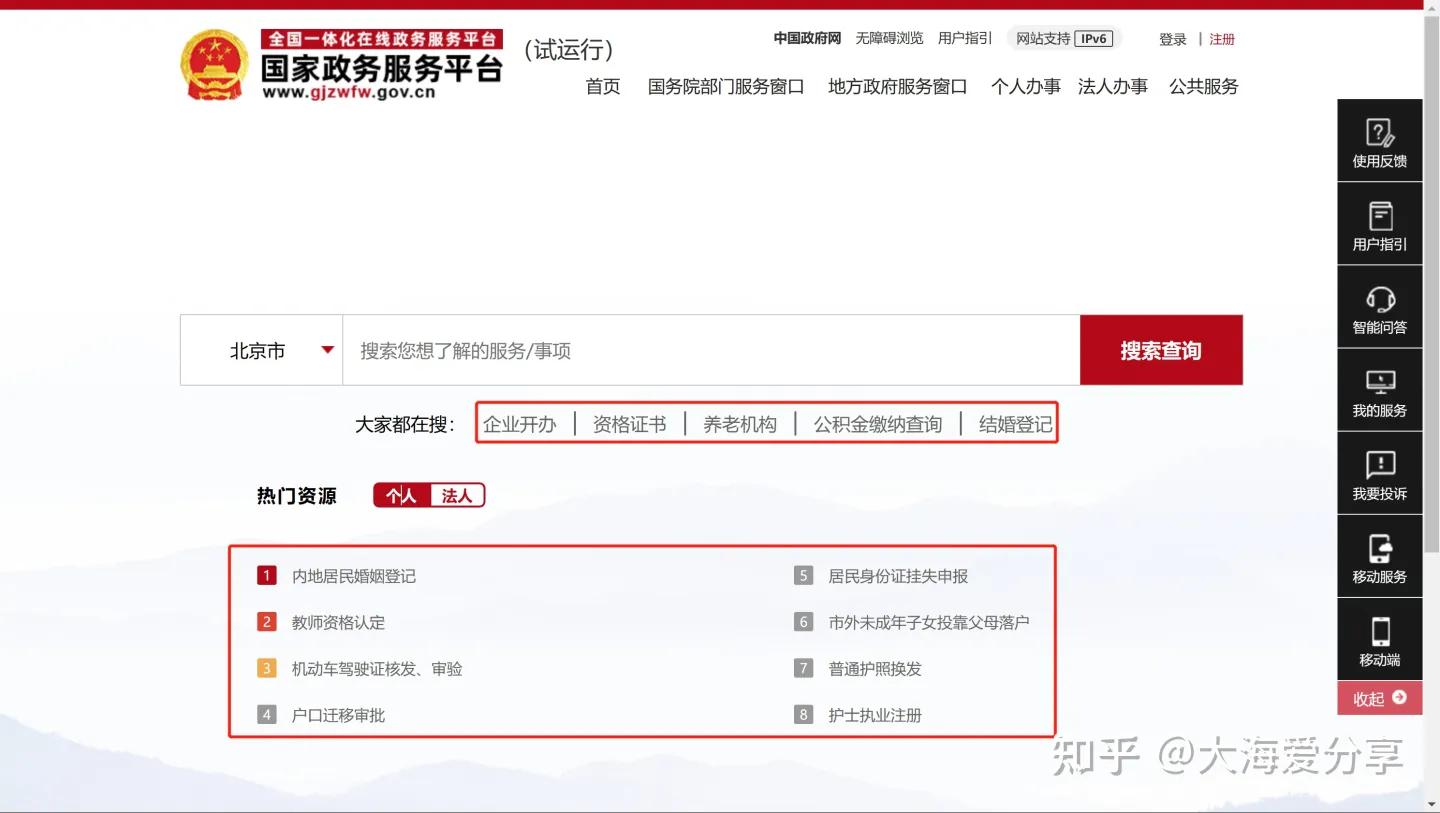Viewport: 1440px width, 813px height.
Task: Select the 个人 hot resources tab
Action: (401, 495)
